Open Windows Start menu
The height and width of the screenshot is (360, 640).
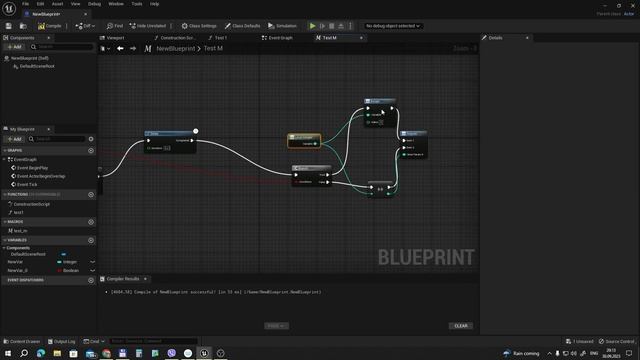pyautogui.click(x=8, y=353)
